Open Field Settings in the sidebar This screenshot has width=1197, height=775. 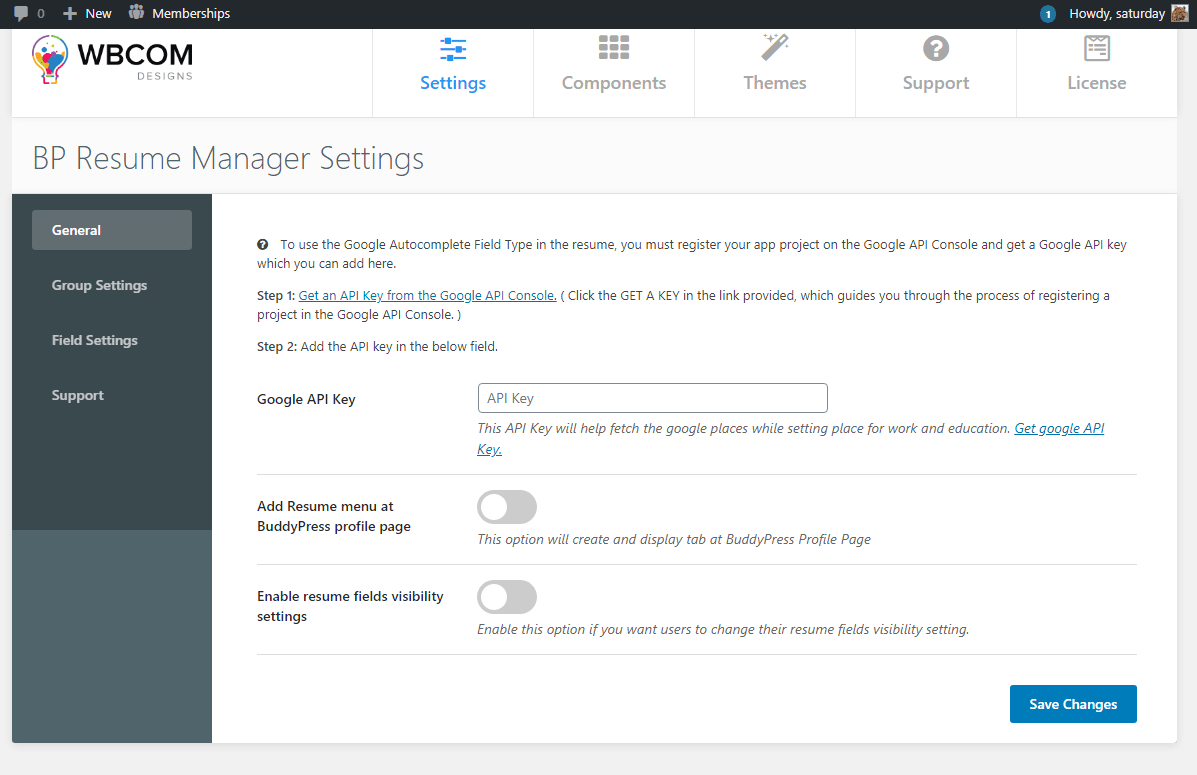pyautogui.click(x=111, y=340)
